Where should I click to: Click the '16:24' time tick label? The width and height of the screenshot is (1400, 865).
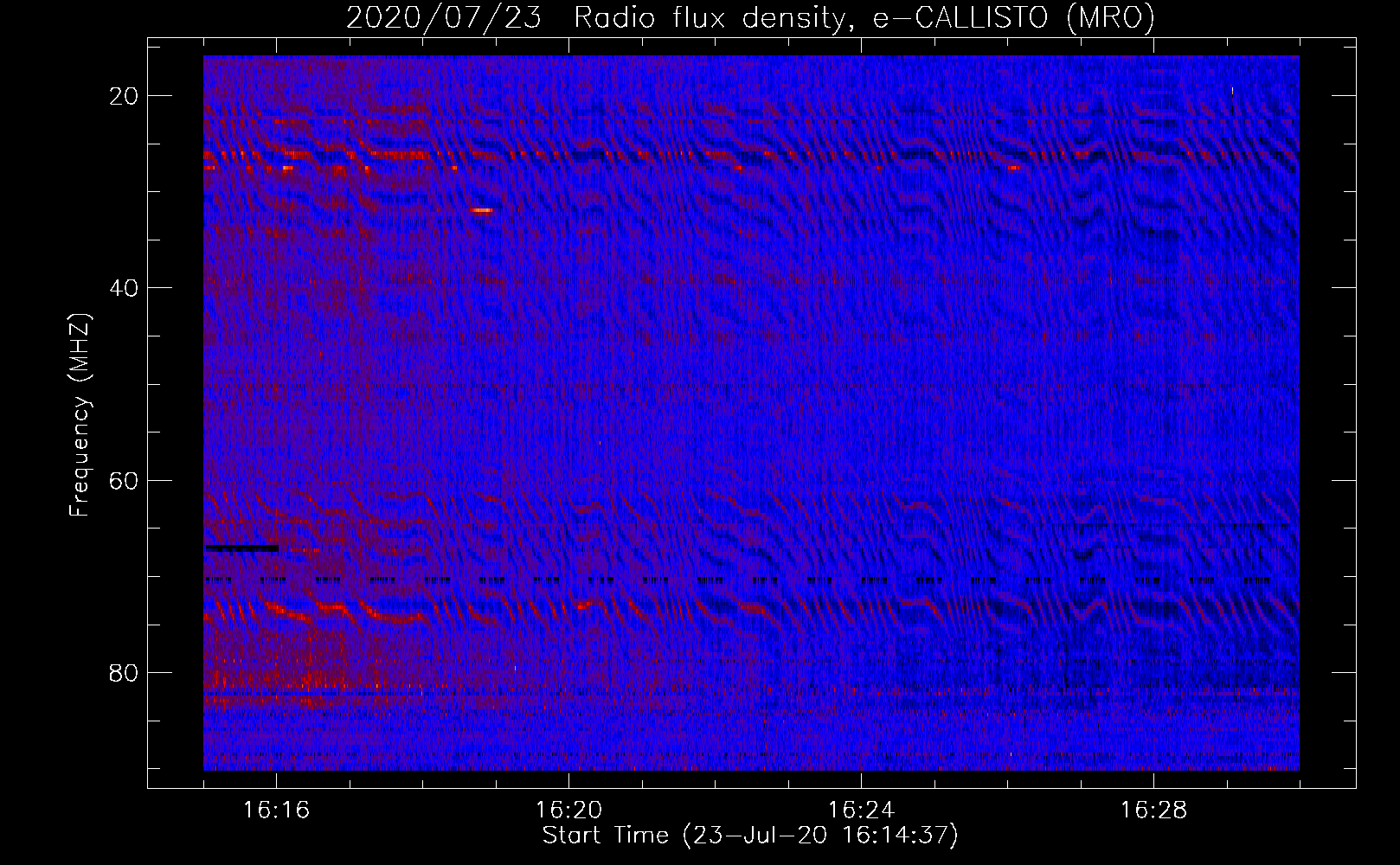pyautogui.click(x=861, y=811)
